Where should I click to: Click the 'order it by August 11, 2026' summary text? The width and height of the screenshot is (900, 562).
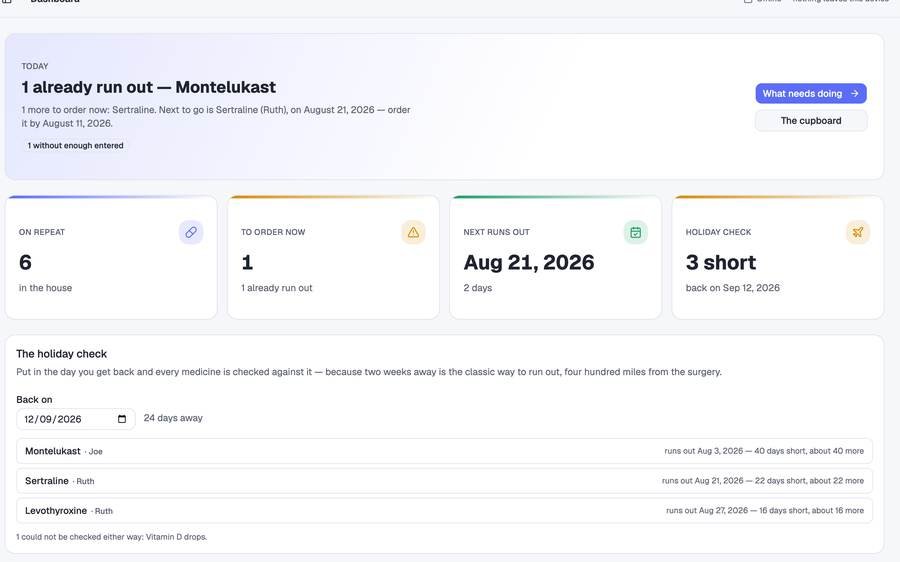pyautogui.click(x=216, y=117)
